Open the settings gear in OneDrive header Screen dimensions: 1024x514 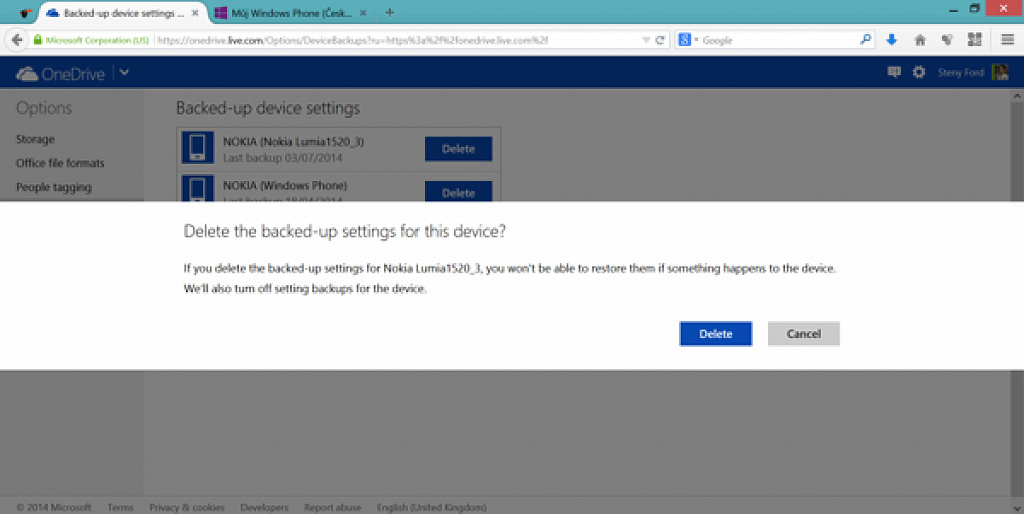pyautogui.click(x=919, y=72)
